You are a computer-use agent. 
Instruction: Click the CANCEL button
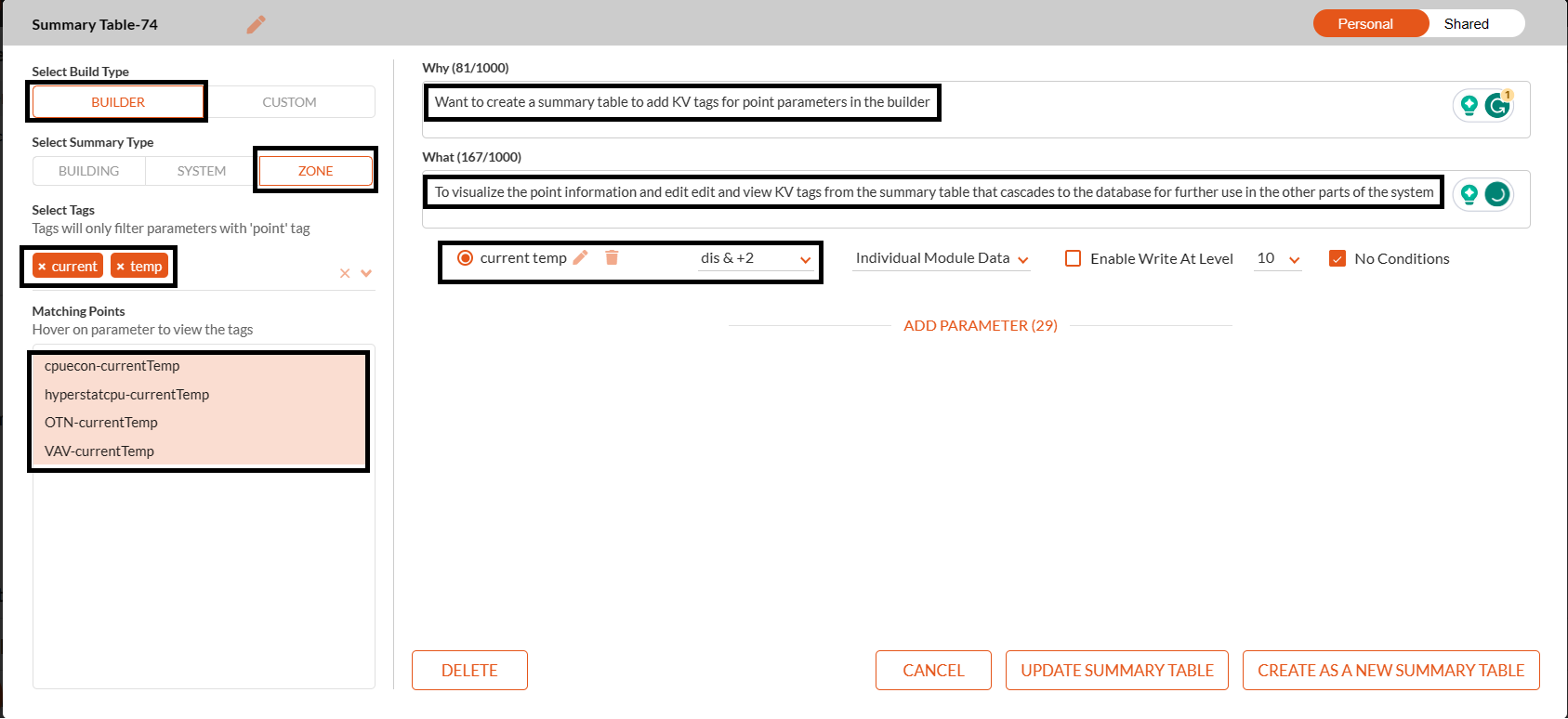(933, 671)
